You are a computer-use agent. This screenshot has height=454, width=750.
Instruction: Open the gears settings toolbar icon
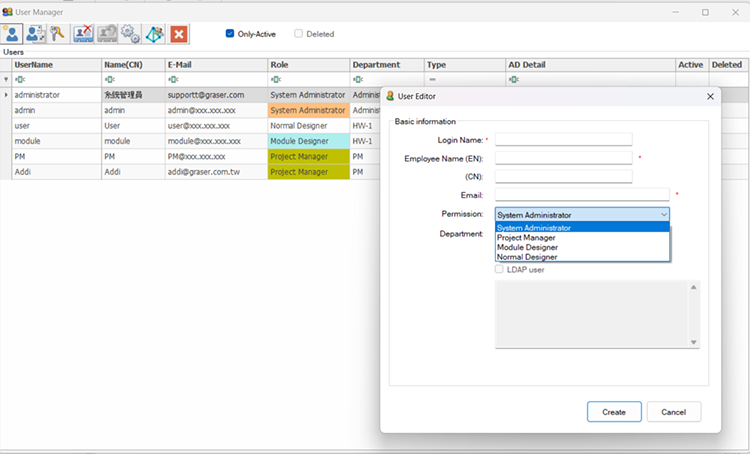click(130, 34)
